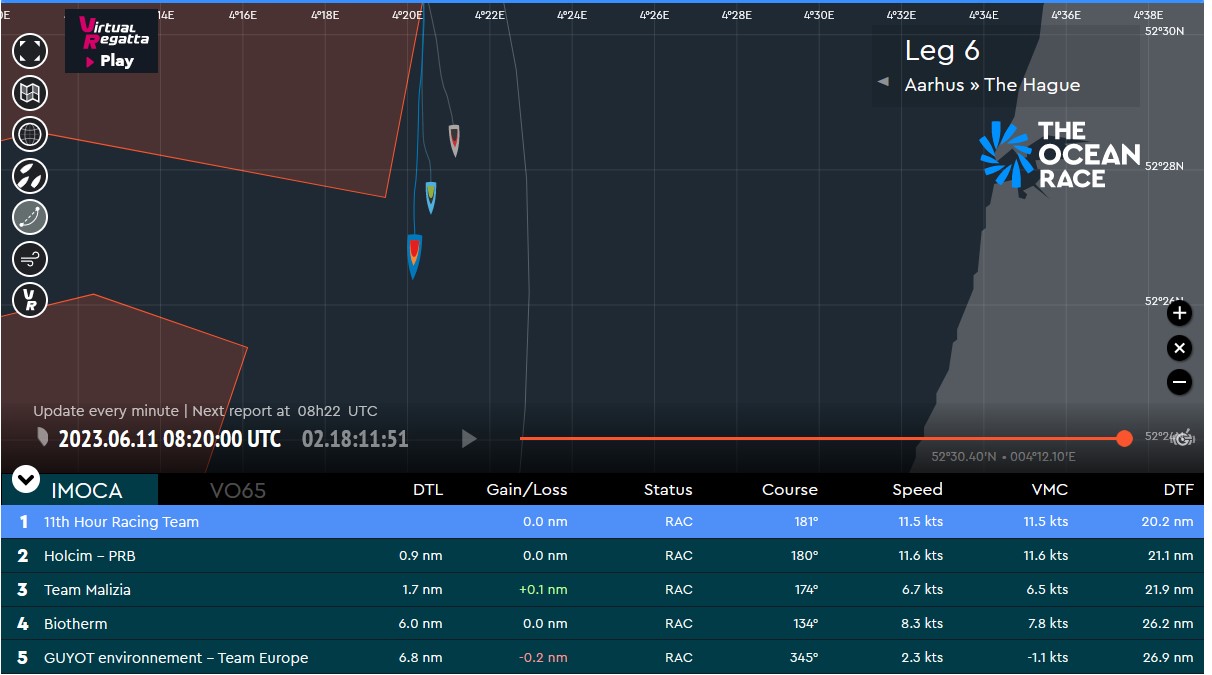Click the boats fleet icon
The width and height of the screenshot is (1212, 675).
[x=30, y=176]
